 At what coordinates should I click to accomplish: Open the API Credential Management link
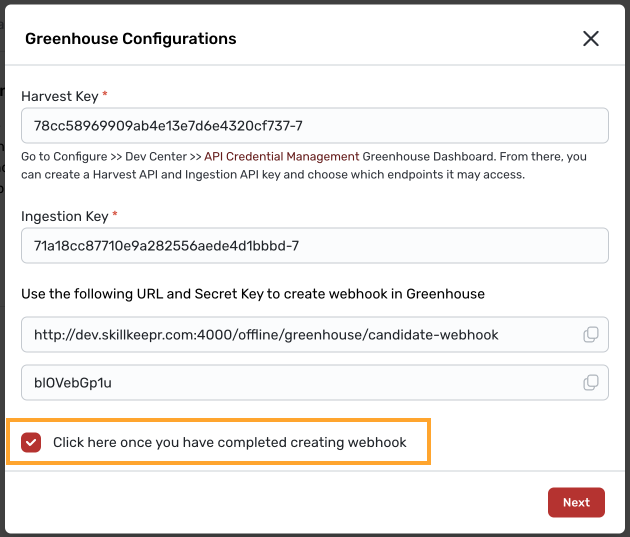pyautogui.click(x=281, y=156)
